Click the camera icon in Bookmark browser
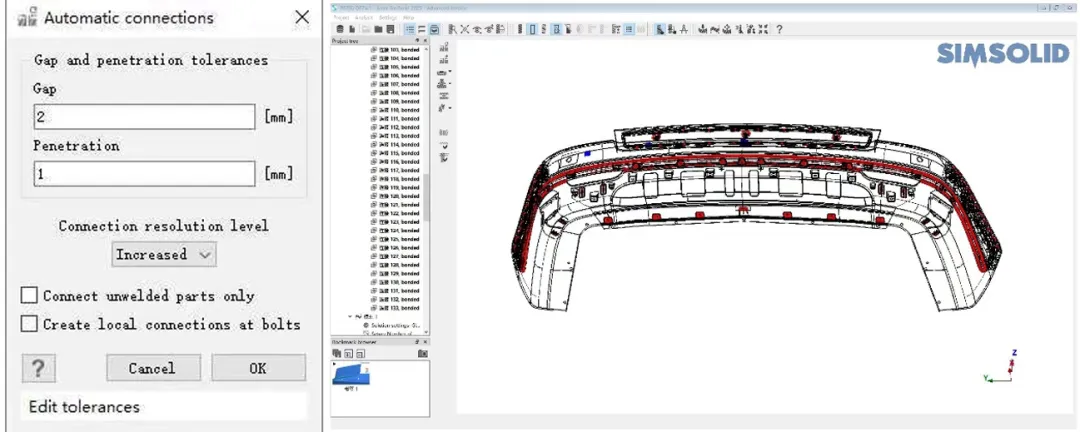The width and height of the screenshot is (1080, 432). pyautogui.click(x=423, y=353)
